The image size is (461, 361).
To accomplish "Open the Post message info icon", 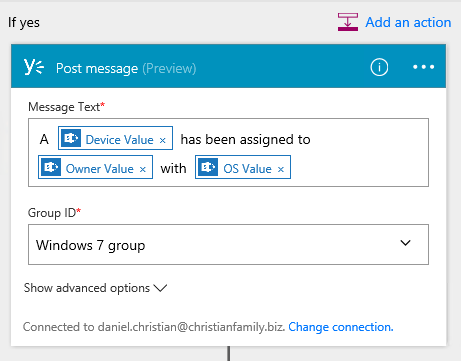I will point(379,67).
